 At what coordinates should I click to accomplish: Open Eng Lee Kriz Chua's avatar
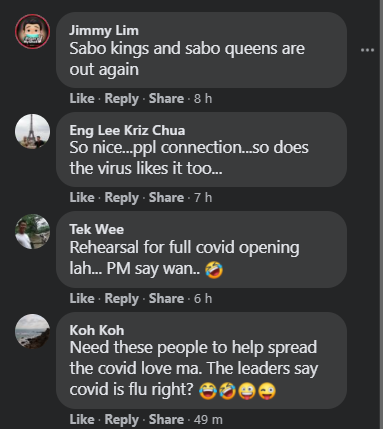(32, 131)
